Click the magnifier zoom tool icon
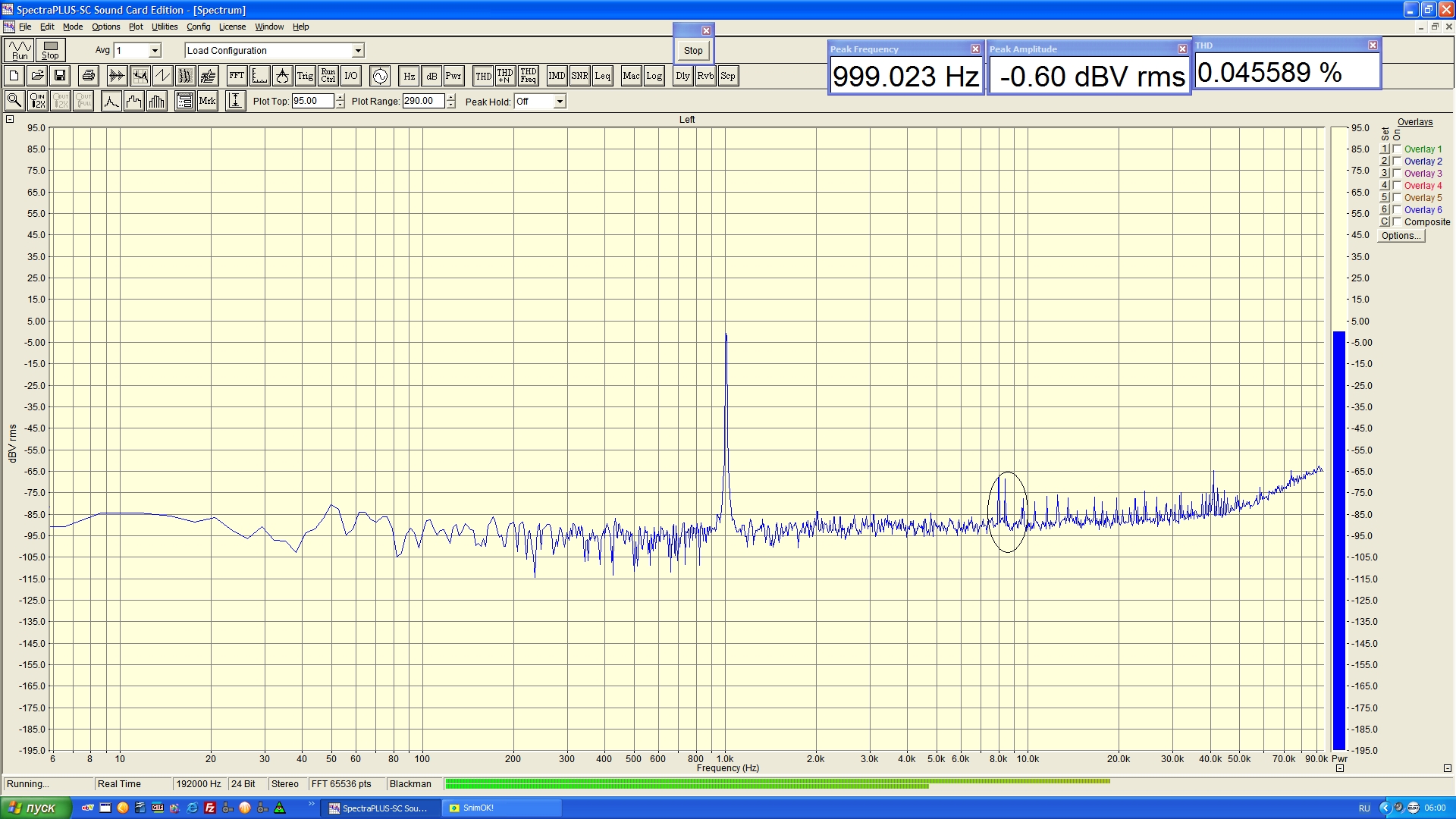The image size is (1456, 819). pos(14,101)
